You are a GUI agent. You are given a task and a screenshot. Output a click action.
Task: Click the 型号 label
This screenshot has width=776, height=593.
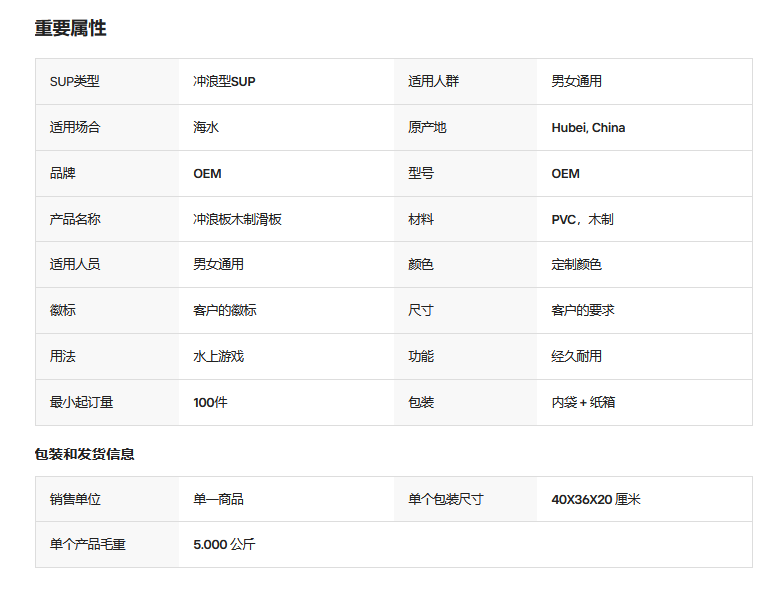coord(421,174)
